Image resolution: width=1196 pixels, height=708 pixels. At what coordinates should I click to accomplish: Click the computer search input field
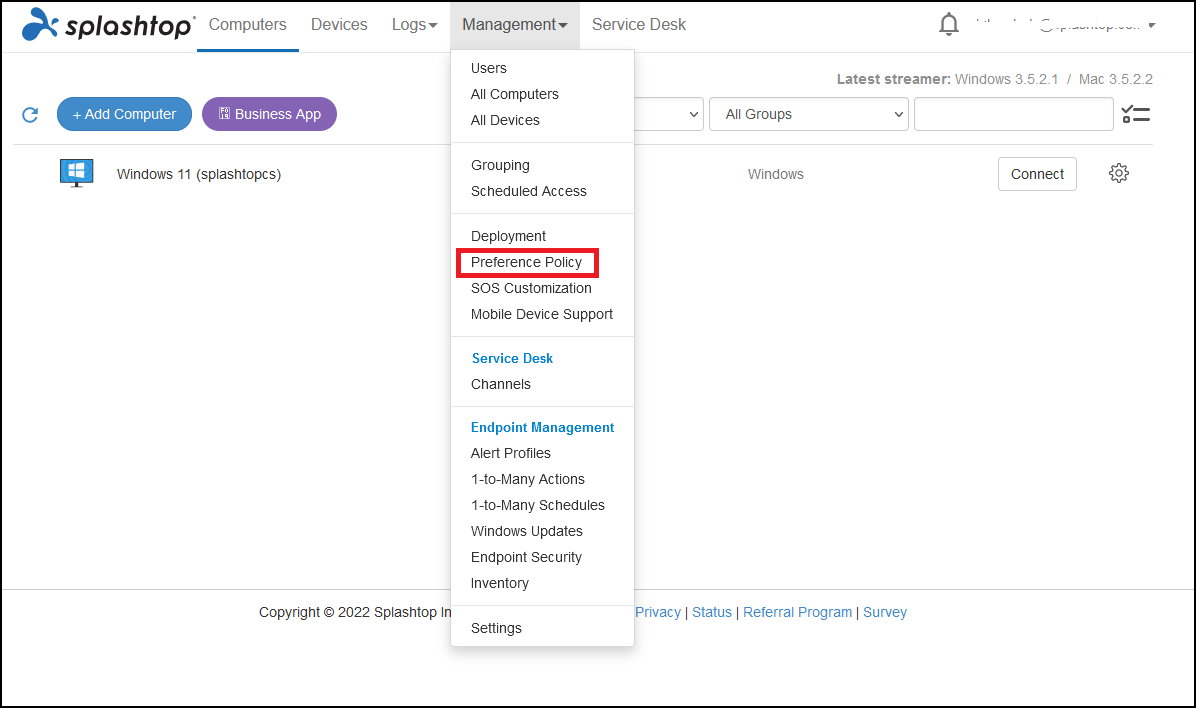[1014, 114]
